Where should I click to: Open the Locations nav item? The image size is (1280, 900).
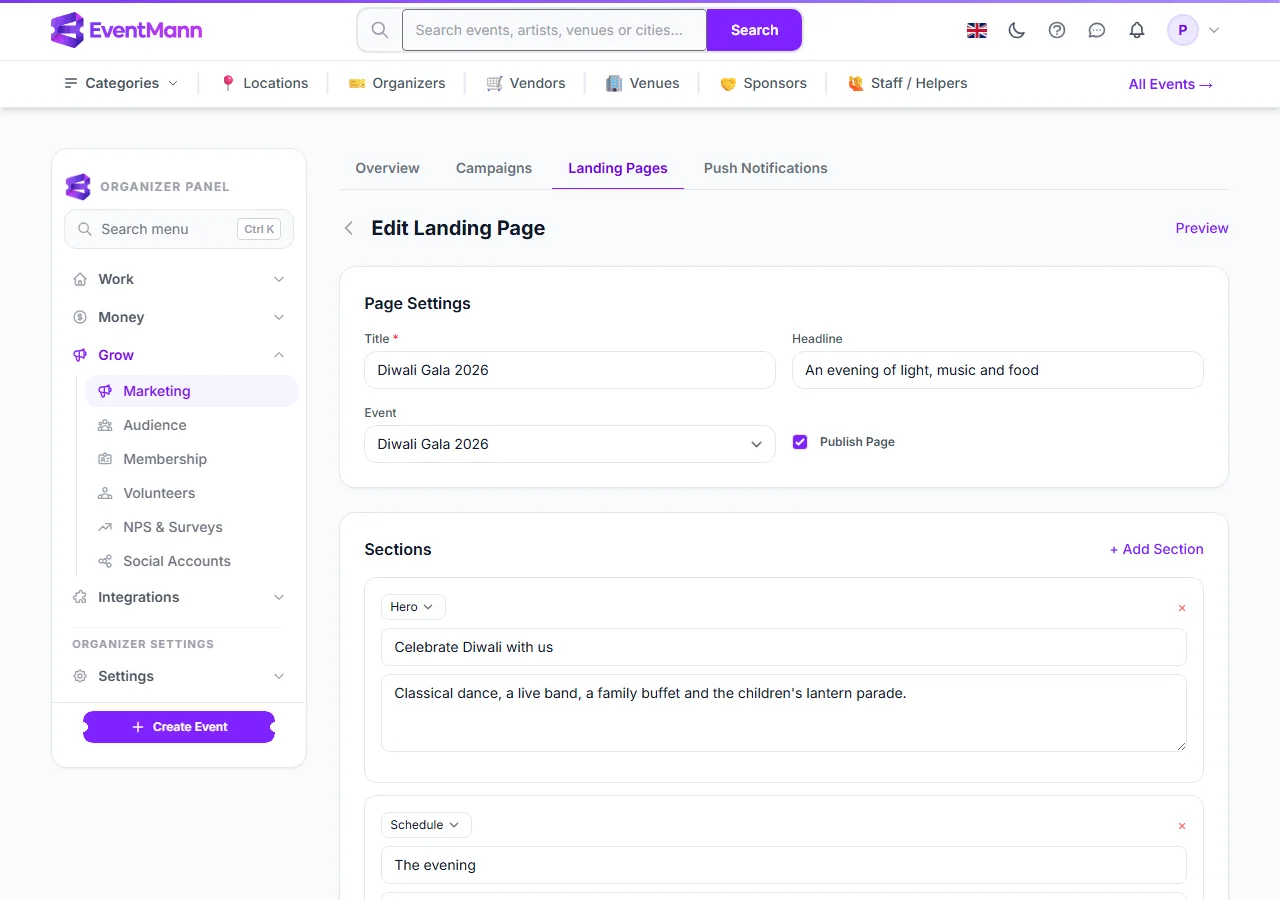pyautogui.click(x=264, y=84)
